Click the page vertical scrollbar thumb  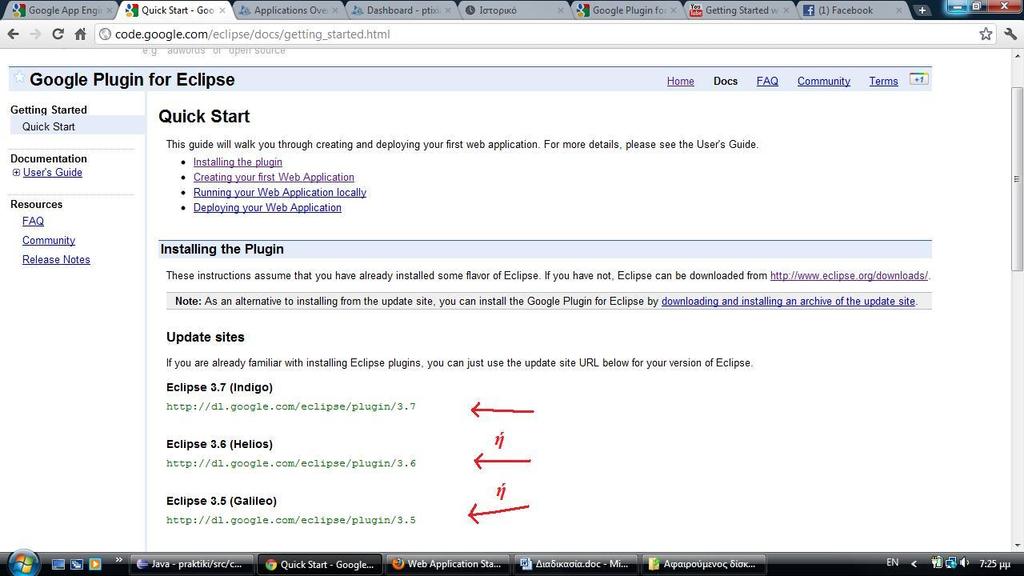(1017, 178)
